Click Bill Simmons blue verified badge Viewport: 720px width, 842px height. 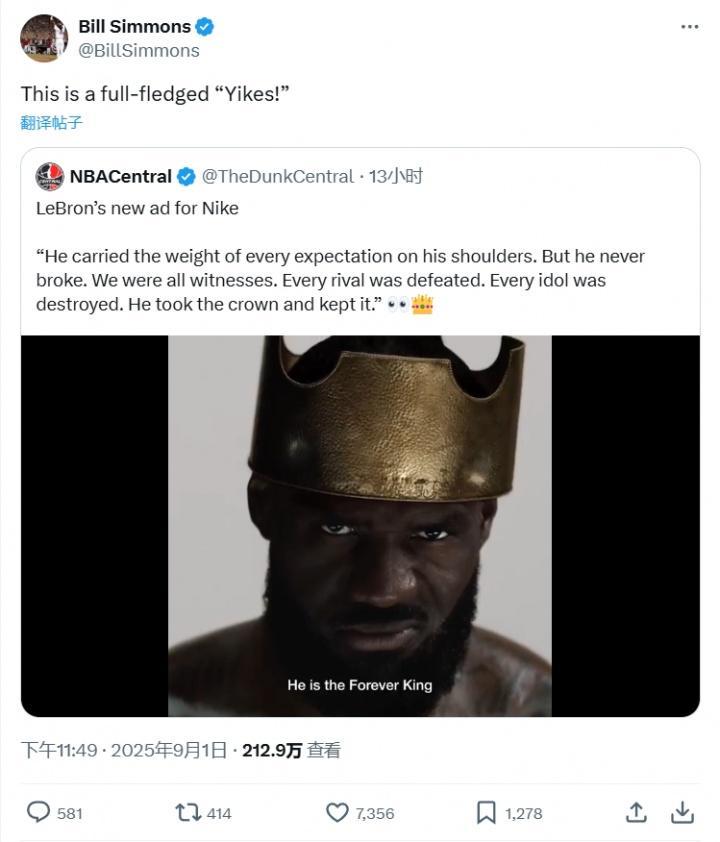coord(205,27)
